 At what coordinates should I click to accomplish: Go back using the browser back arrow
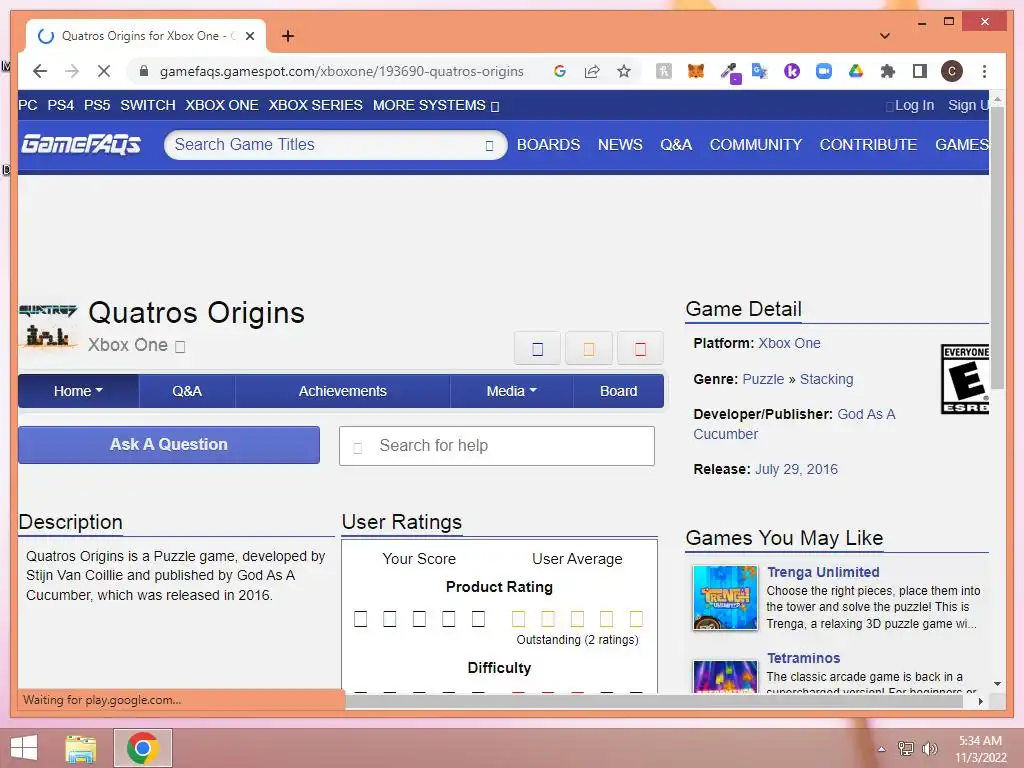tap(40, 71)
